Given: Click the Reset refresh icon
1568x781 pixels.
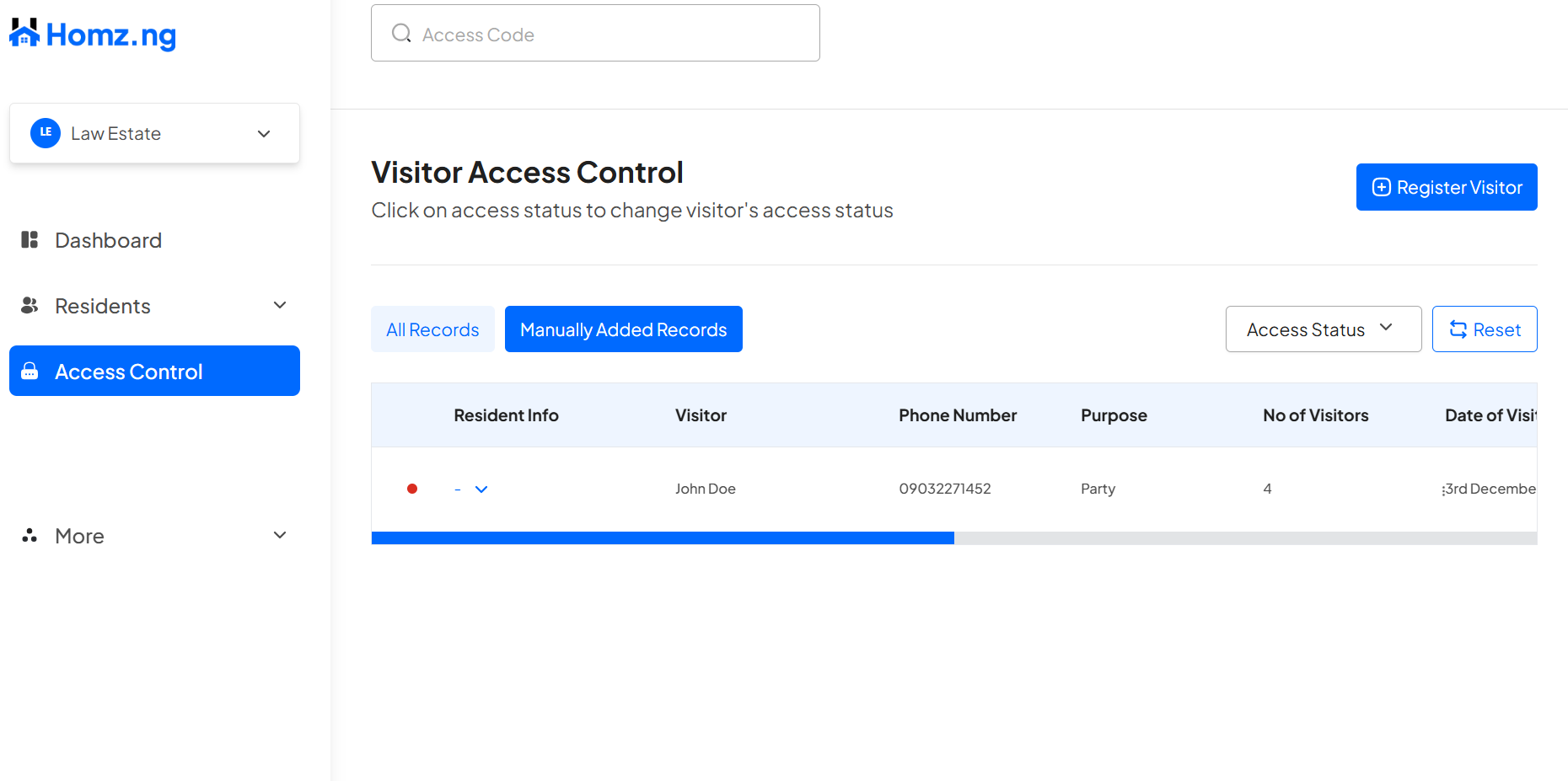Looking at the screenshot, I should 1458,329.
